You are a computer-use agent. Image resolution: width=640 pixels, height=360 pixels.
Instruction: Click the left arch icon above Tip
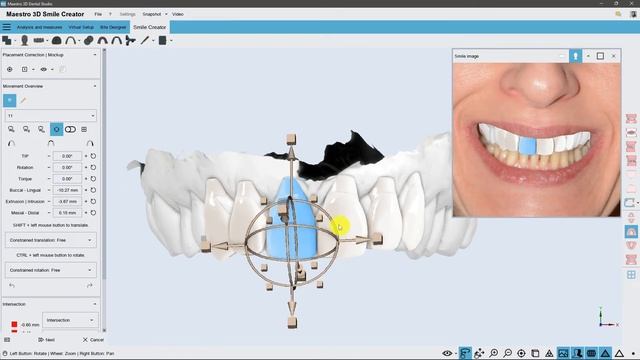(11, 143)
